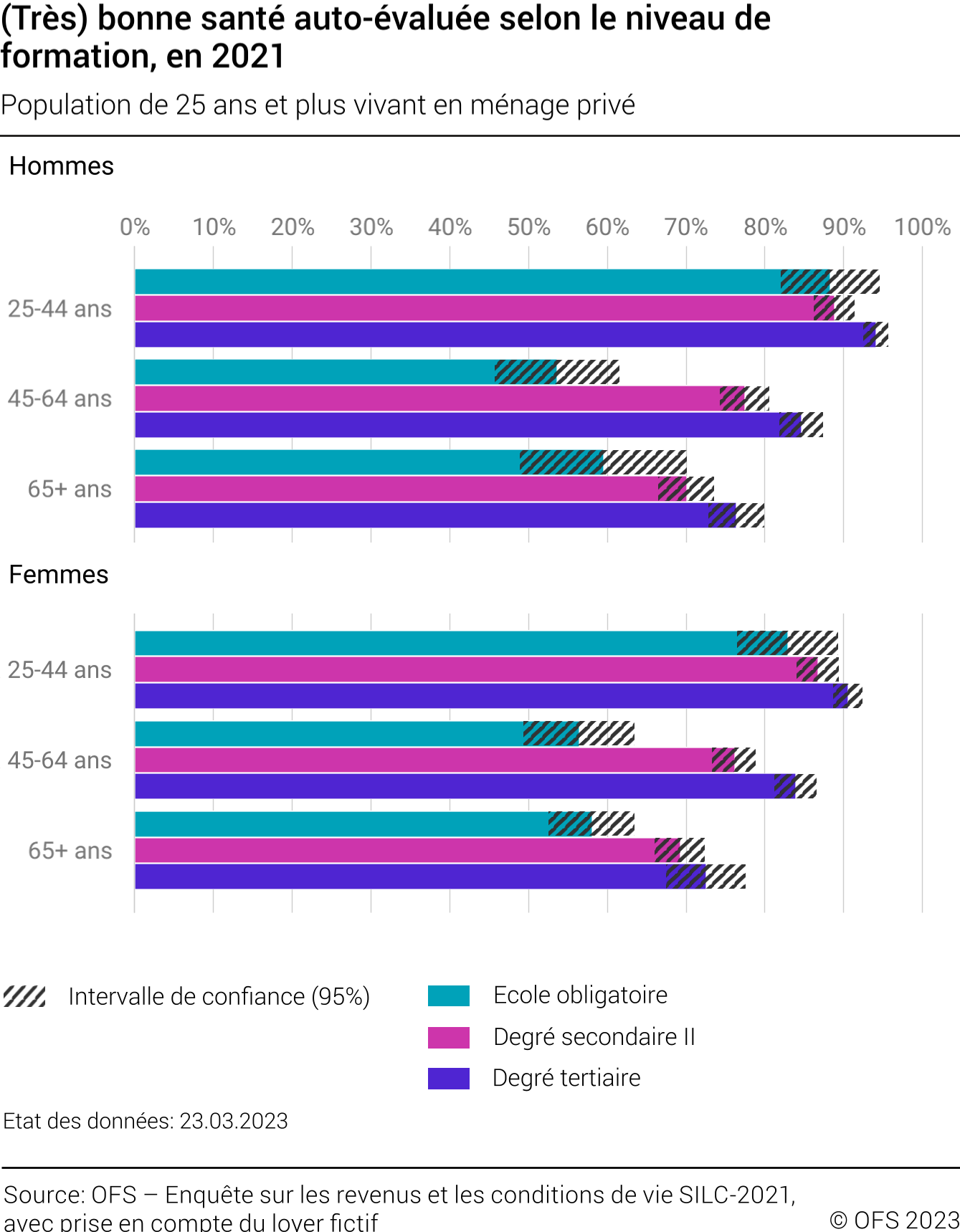Click the magenta bar for Femmes 45-64 ans
This screenshot has width=960, height=1232.
[x=423, y=760]
